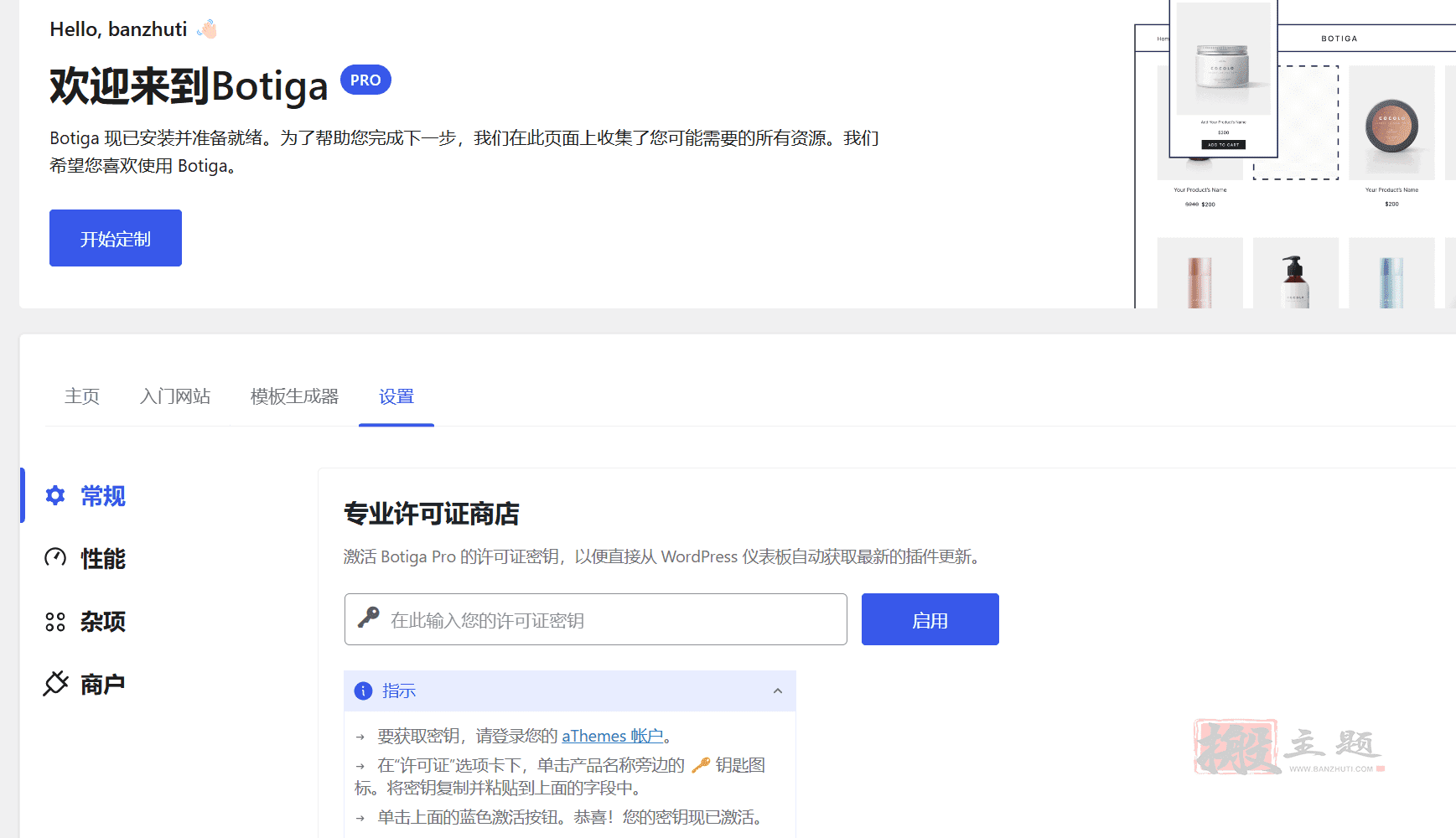This screenshot has width=1456, height=838.
Task: Open the 入门网站 tab
Action: (x=175, y=396)
